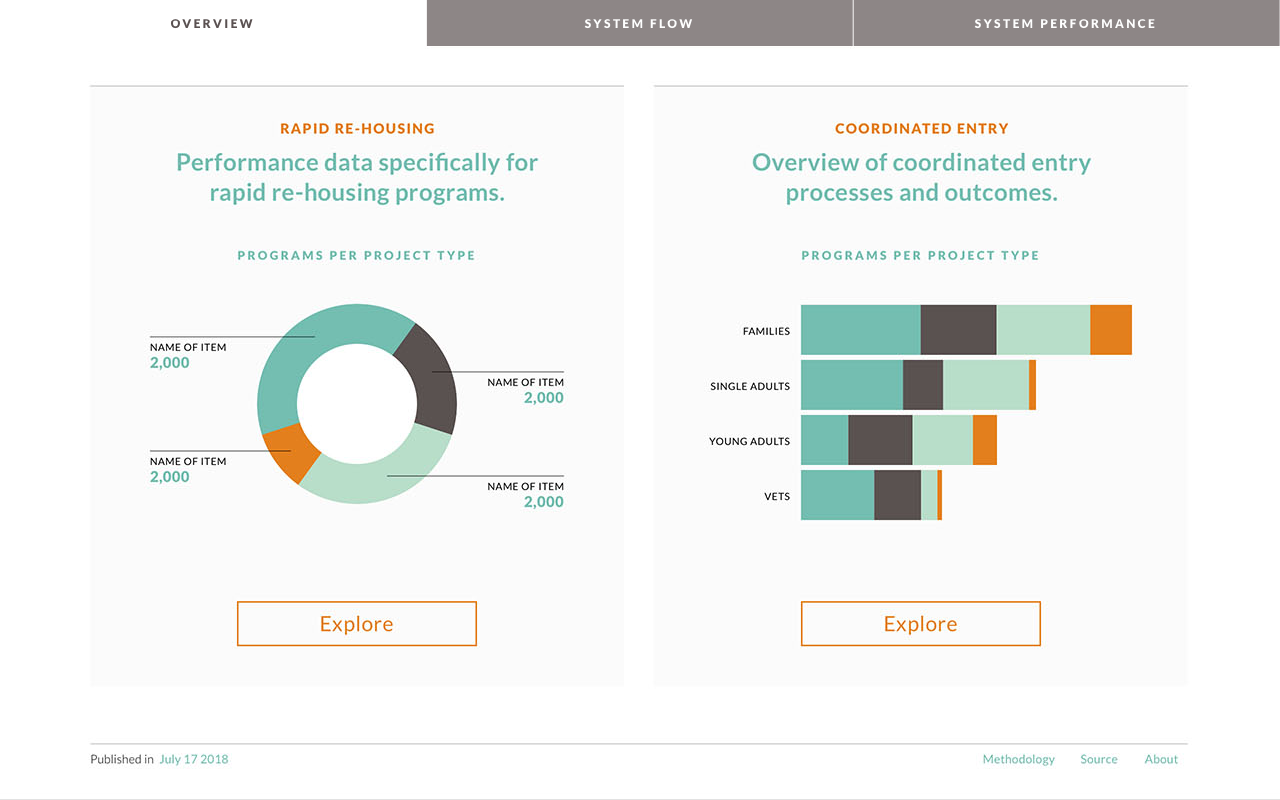Select the Overview tab
The height and width of the screenshot is (800, 1280).
[212, 23]
